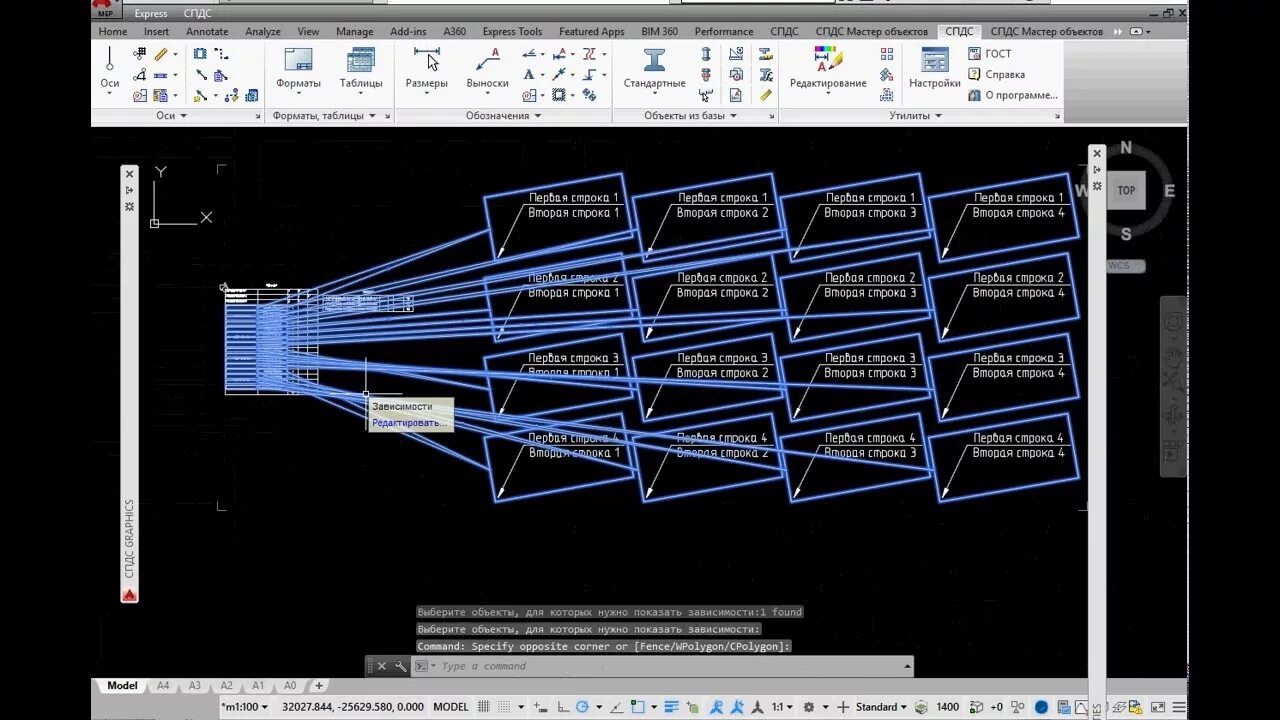The image size is (1280, 720).
Task: Toggle polar tracking in status bar
Action: coord(582,707)
